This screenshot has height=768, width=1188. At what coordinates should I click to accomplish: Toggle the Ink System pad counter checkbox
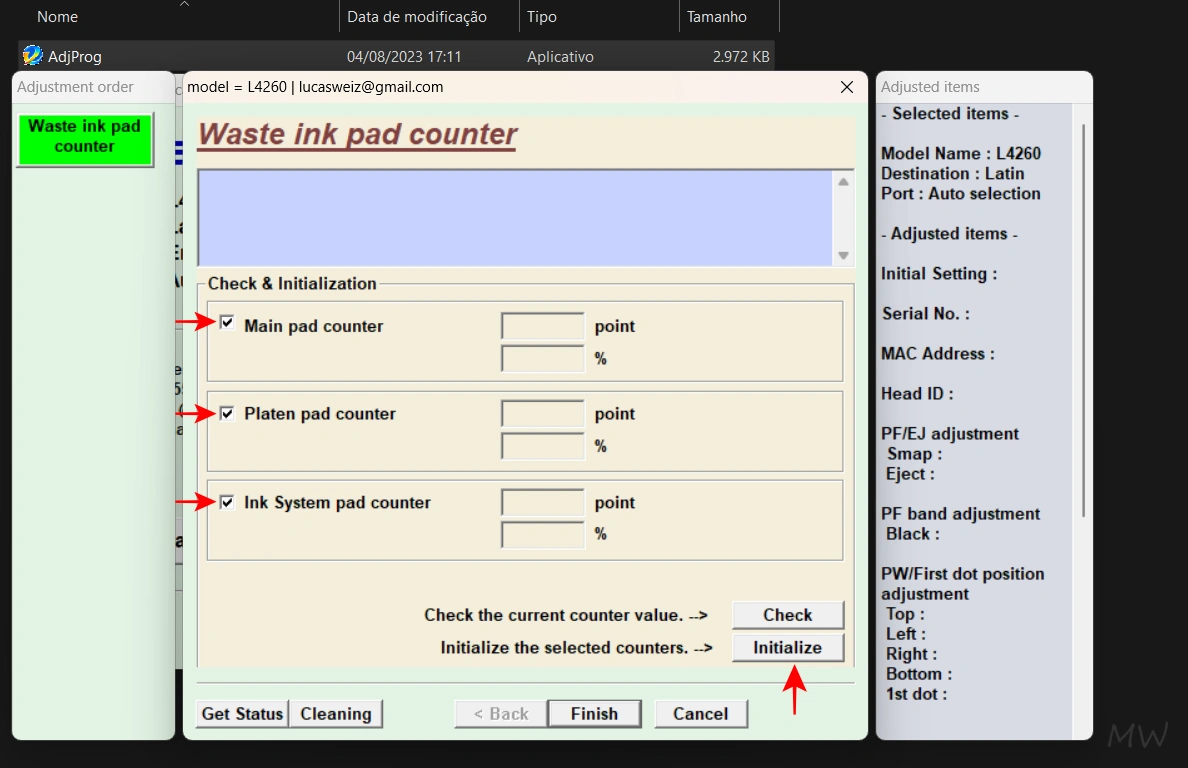coord(228,502)
